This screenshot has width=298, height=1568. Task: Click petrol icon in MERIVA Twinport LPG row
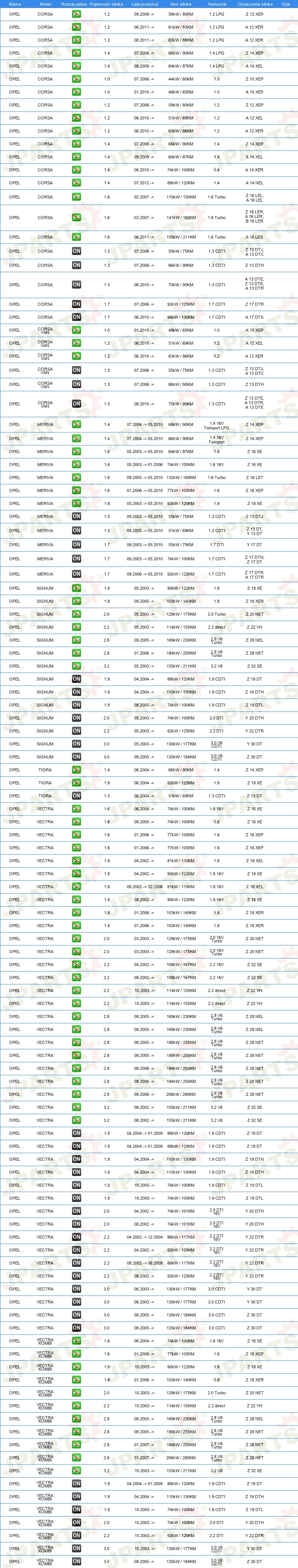(x=76, y=424)
